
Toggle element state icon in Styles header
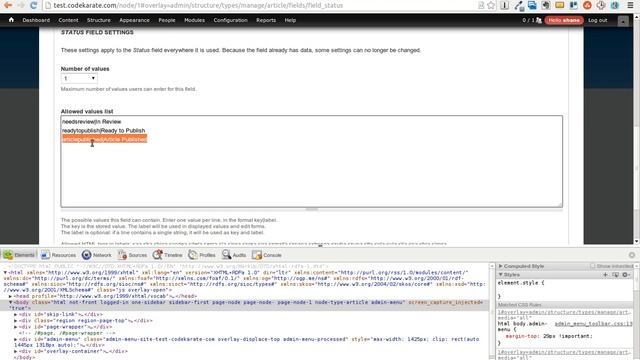click(x=616, y=275)
